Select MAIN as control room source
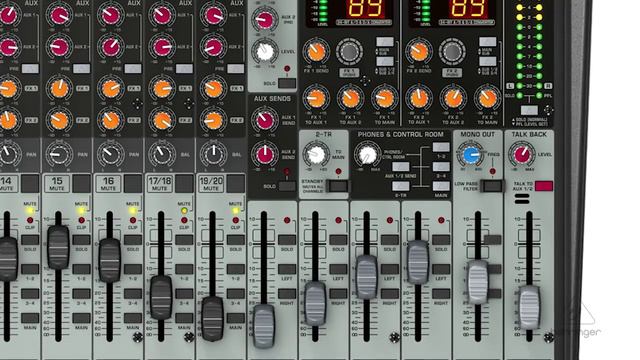Image resolution: width=640 pixels, height=360 pixels. [x=441, y=186]
